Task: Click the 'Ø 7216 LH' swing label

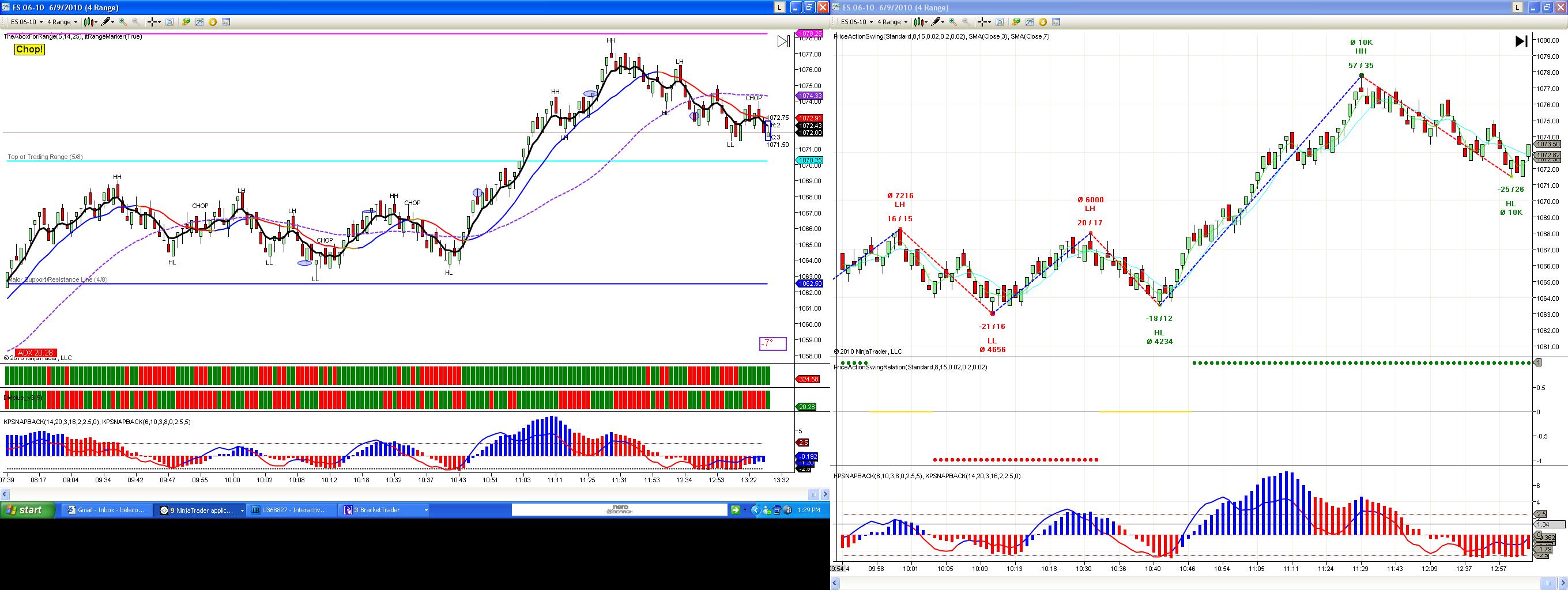Action: (900, 200)
